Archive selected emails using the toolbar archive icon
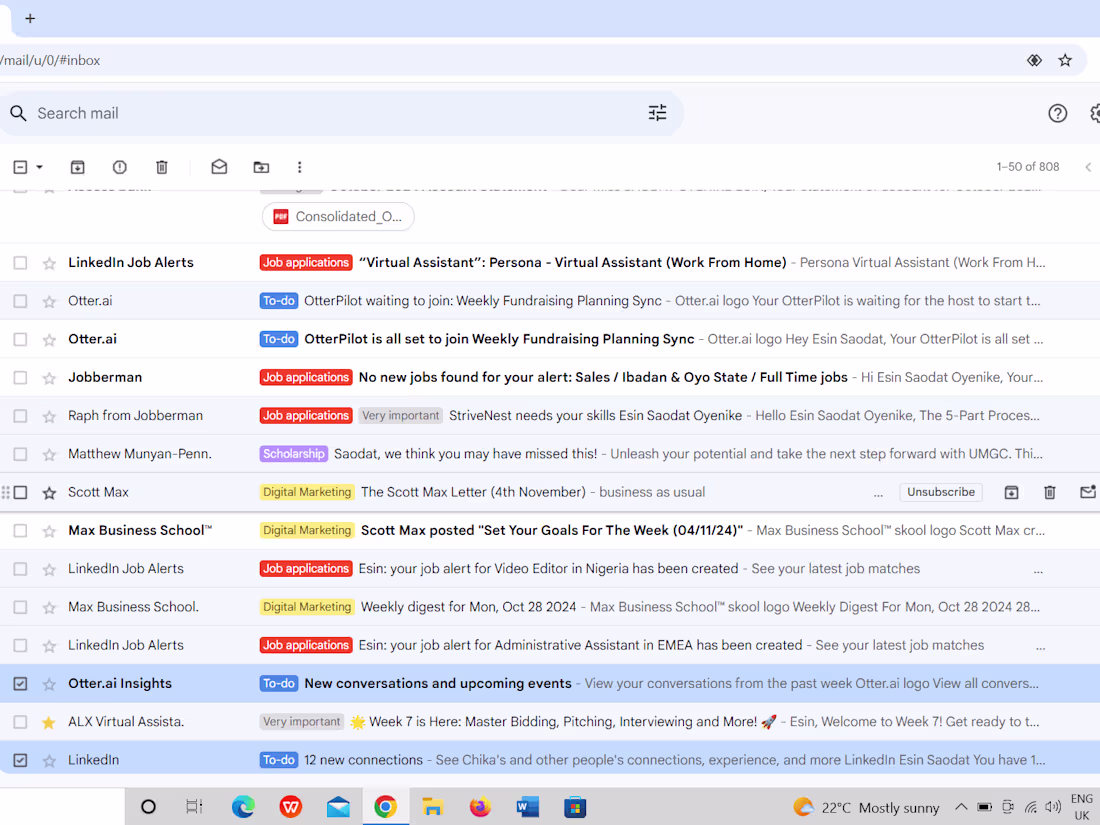The height and width of the screenshot is (825, 1100). point(77,166)
